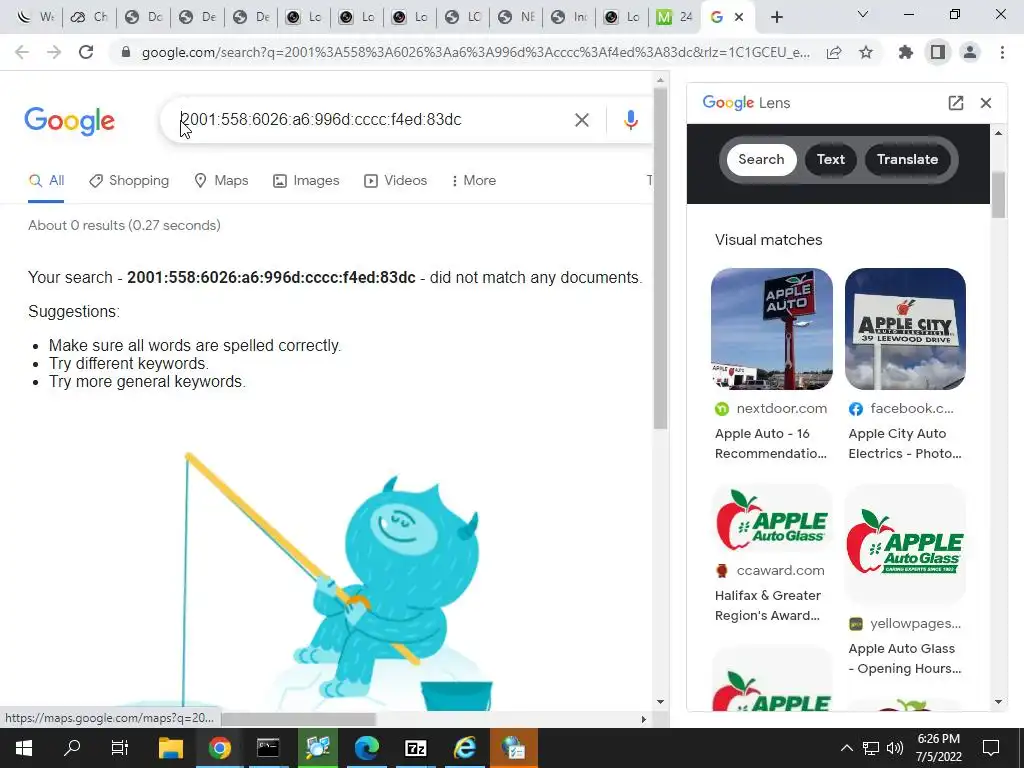Click the page scrollbar down arrow

[660, 702]
